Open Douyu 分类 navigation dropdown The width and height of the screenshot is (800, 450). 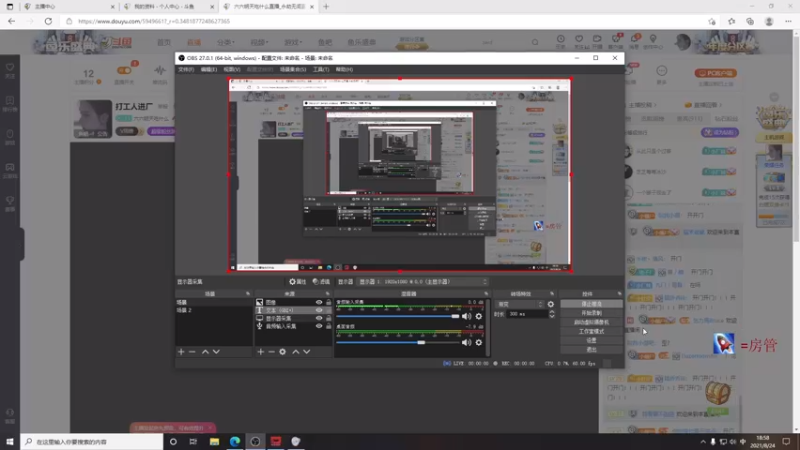coord(226,42)
